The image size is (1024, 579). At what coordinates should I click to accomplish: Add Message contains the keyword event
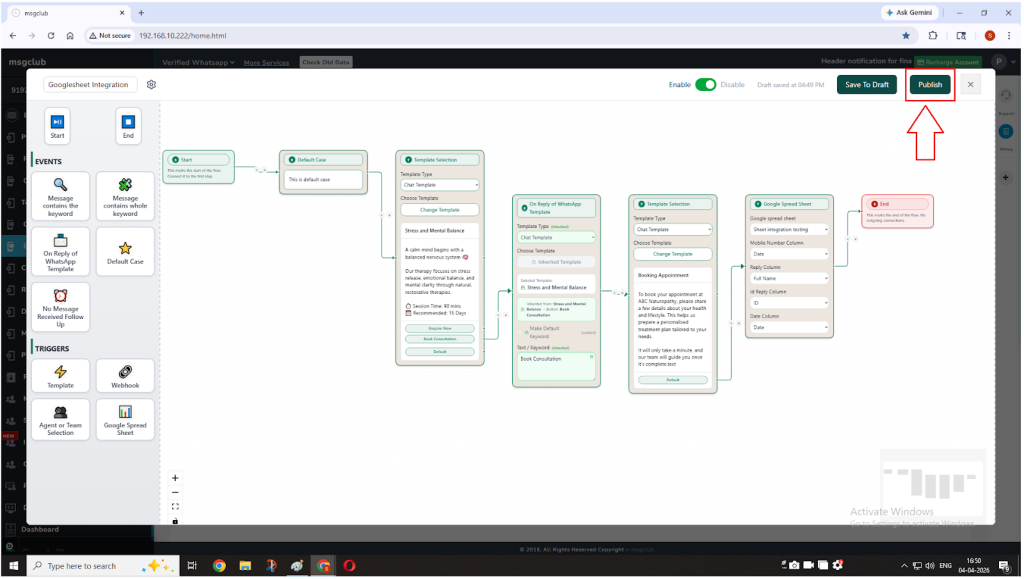click(x=60, y=195)
